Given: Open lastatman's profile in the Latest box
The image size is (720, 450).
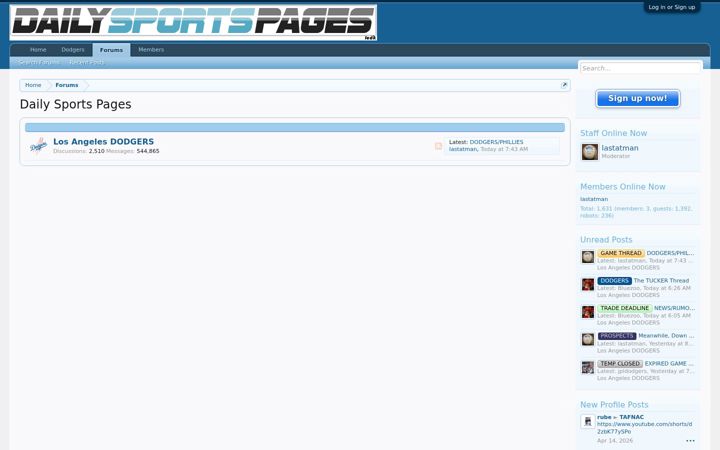Looking at the screenshot, I should click(463, 149).
